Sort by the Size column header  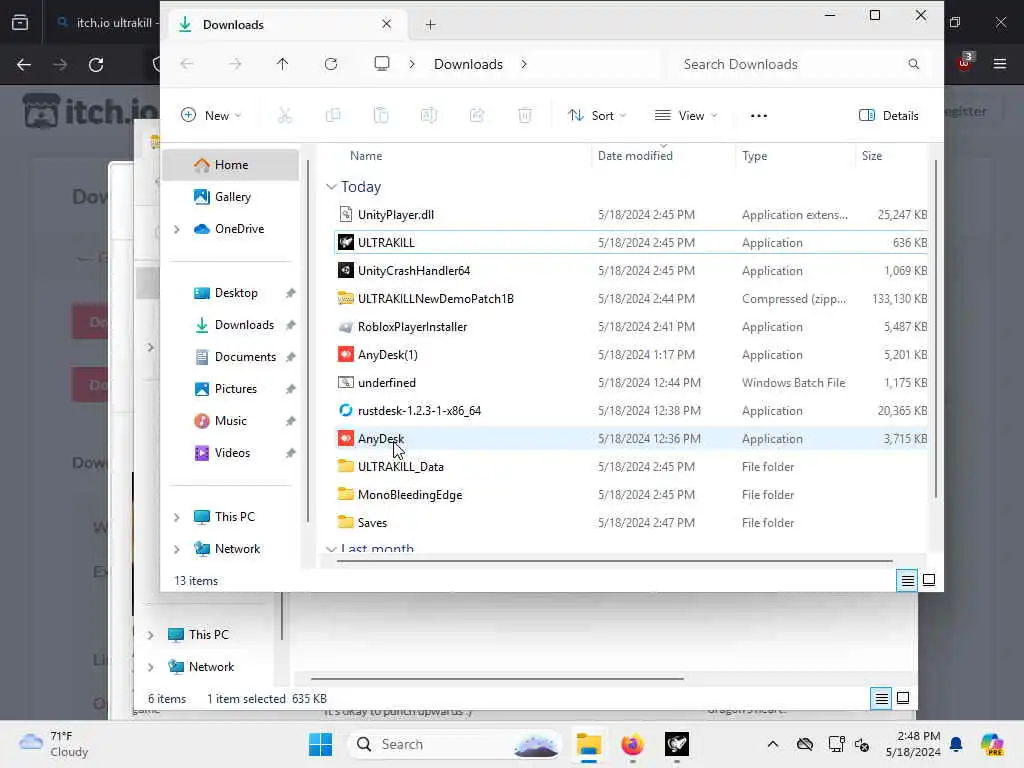pos(872,155)
